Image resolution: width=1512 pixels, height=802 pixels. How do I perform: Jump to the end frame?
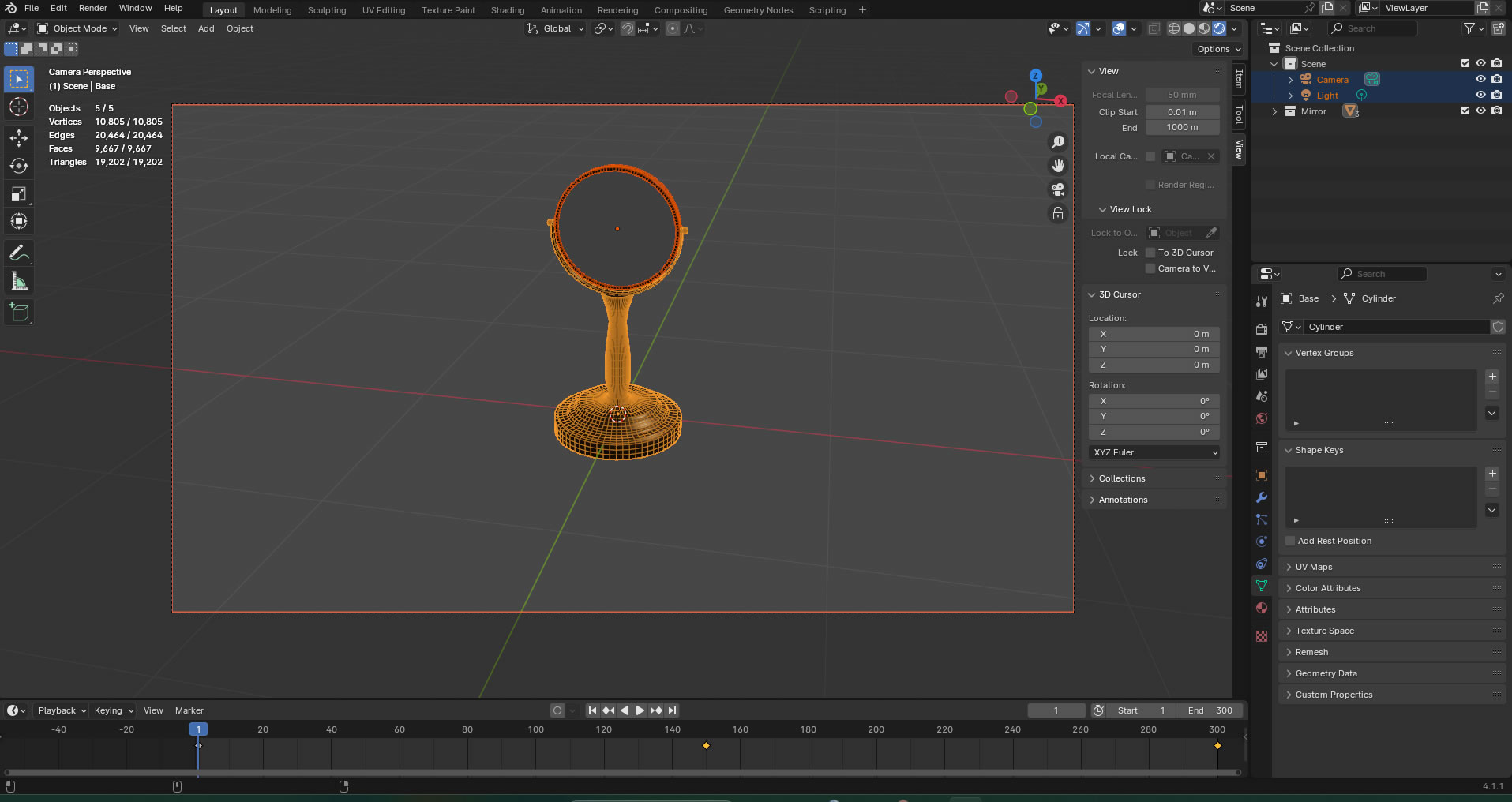click(x=672, y=710)
